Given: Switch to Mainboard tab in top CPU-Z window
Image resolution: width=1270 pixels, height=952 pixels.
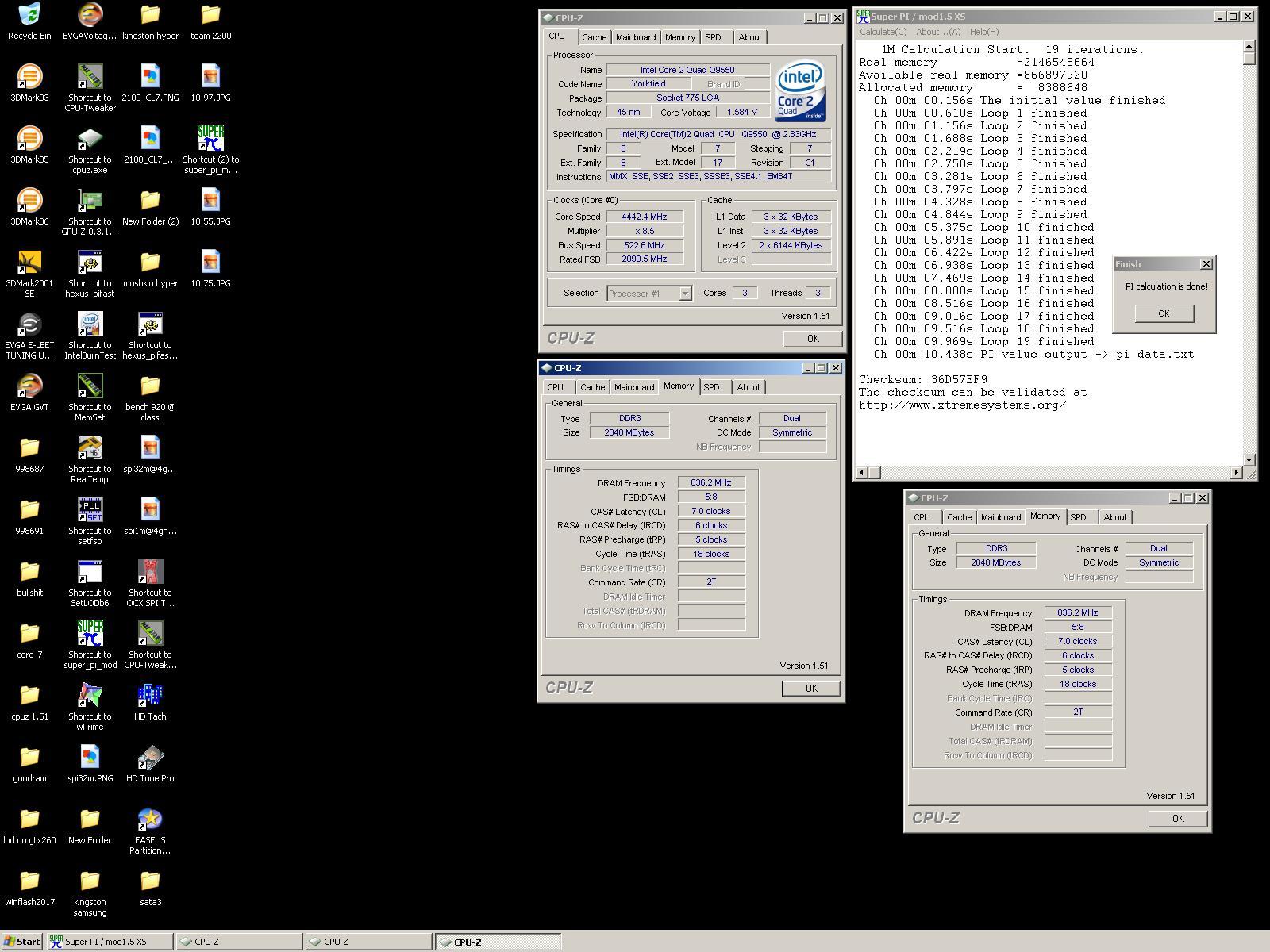Looking at the screenshot, I should coord(636,37).
